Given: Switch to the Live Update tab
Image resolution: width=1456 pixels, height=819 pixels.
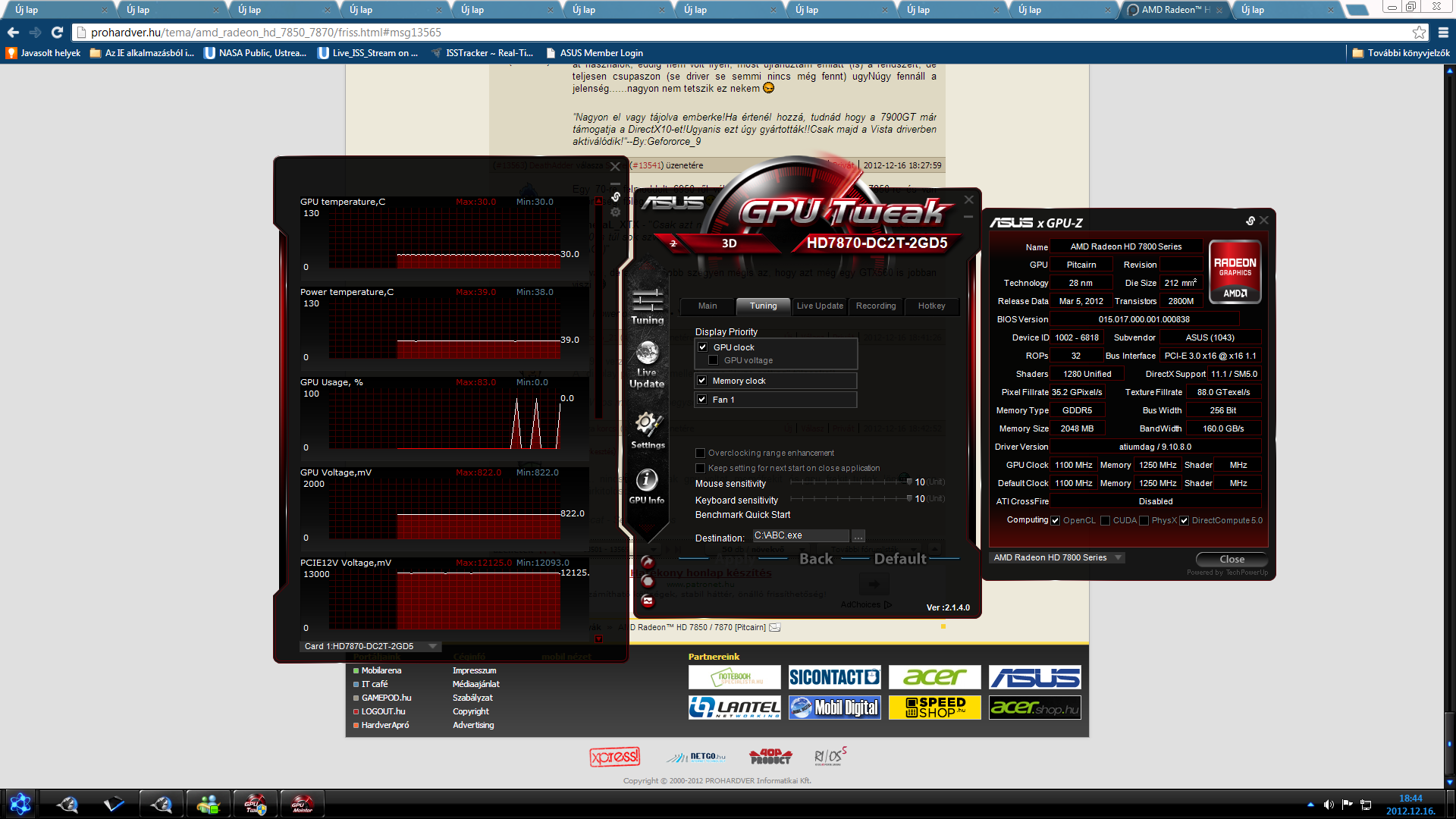Looking at the screenshot, I should 820,306.
